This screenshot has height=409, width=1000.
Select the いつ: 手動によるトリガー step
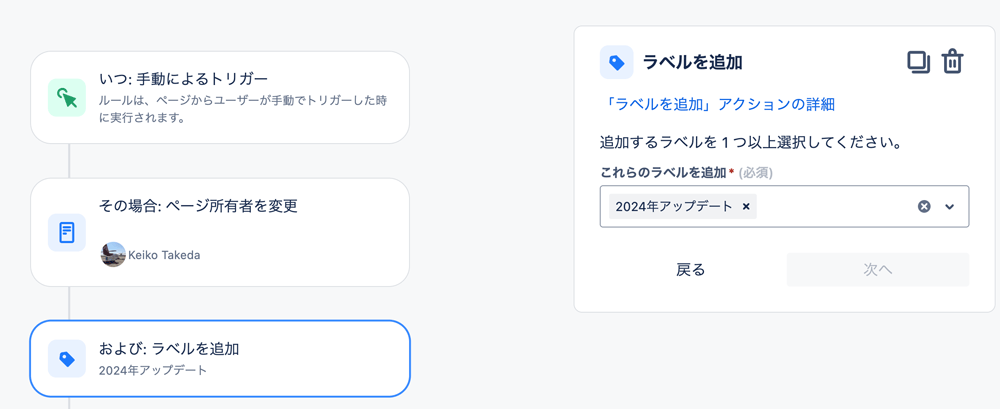(x=220, y=98)
